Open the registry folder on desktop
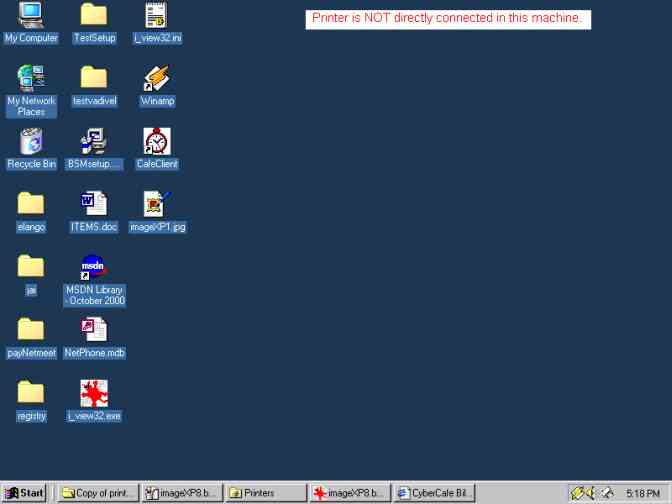Screen dimensions: 672x504 31,394
